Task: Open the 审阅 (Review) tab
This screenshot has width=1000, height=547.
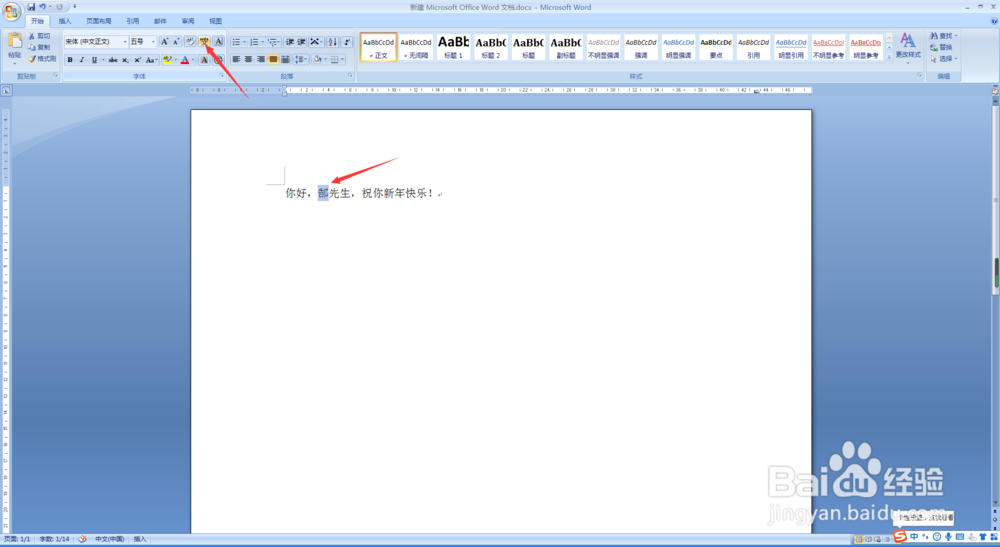Action: tap(188, 21)
